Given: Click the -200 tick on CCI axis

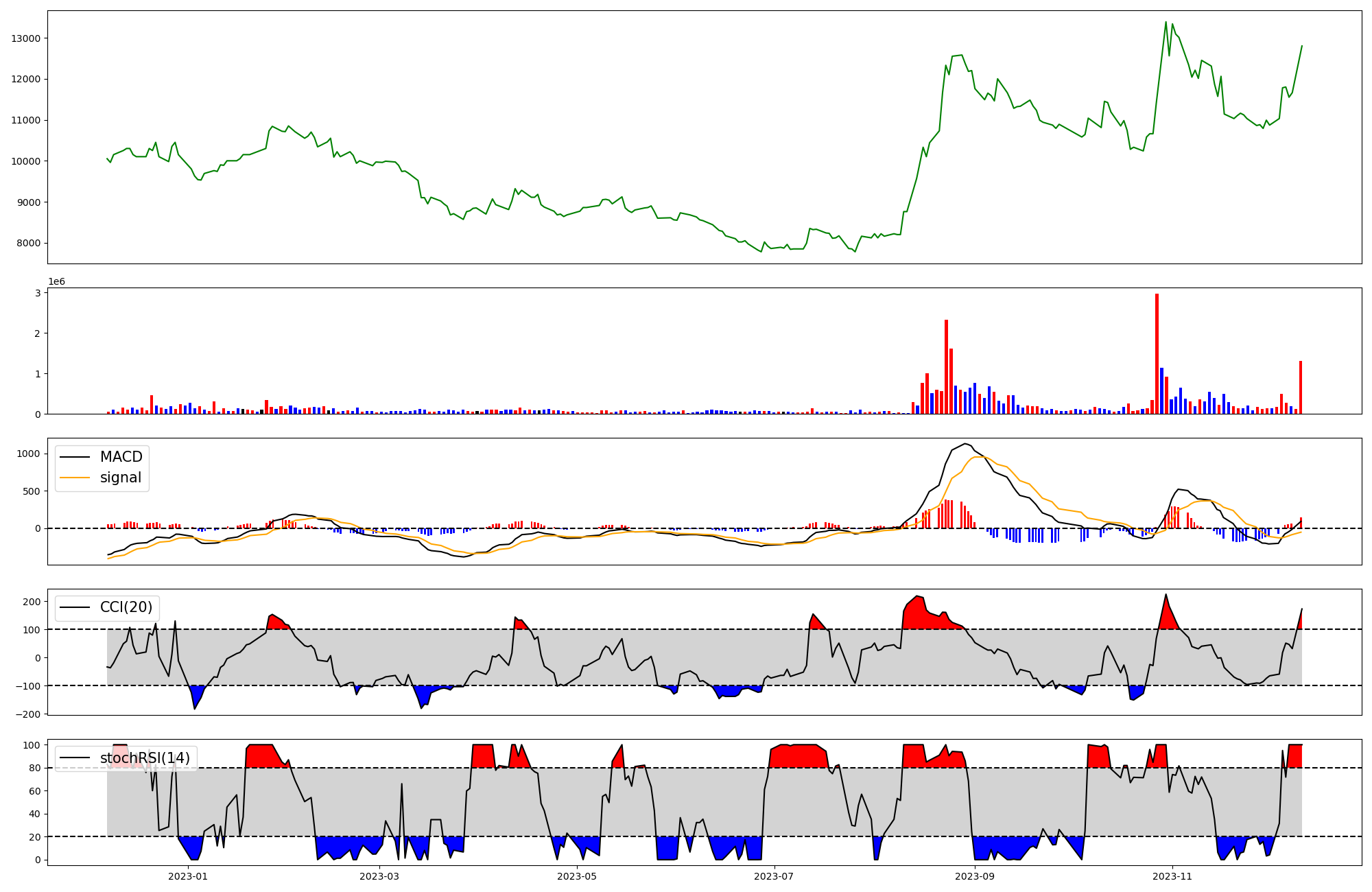Looking at the screenshot, I should (x=28, y=714).
